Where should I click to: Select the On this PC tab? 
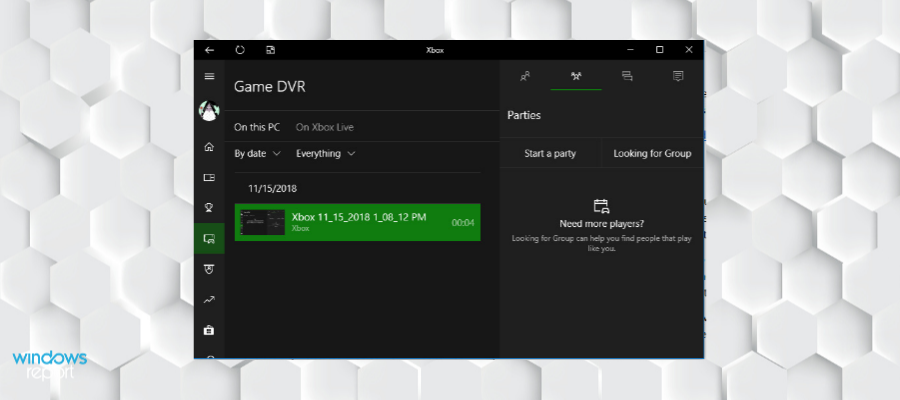point(257,127)
